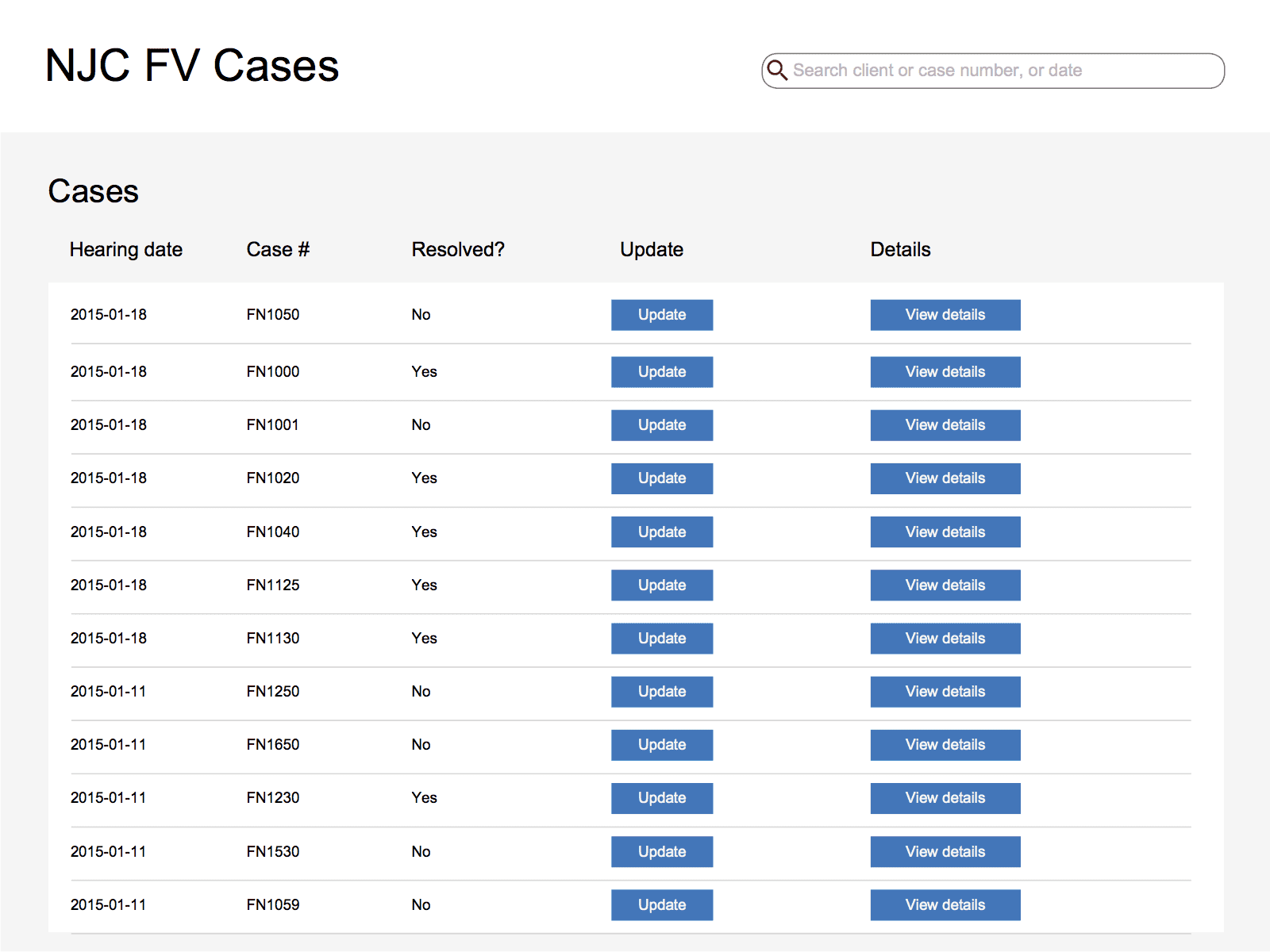Screen dimensions: 1270x952
Task: Click the hearing date of case FN1130
Action: tap(109, 639)
